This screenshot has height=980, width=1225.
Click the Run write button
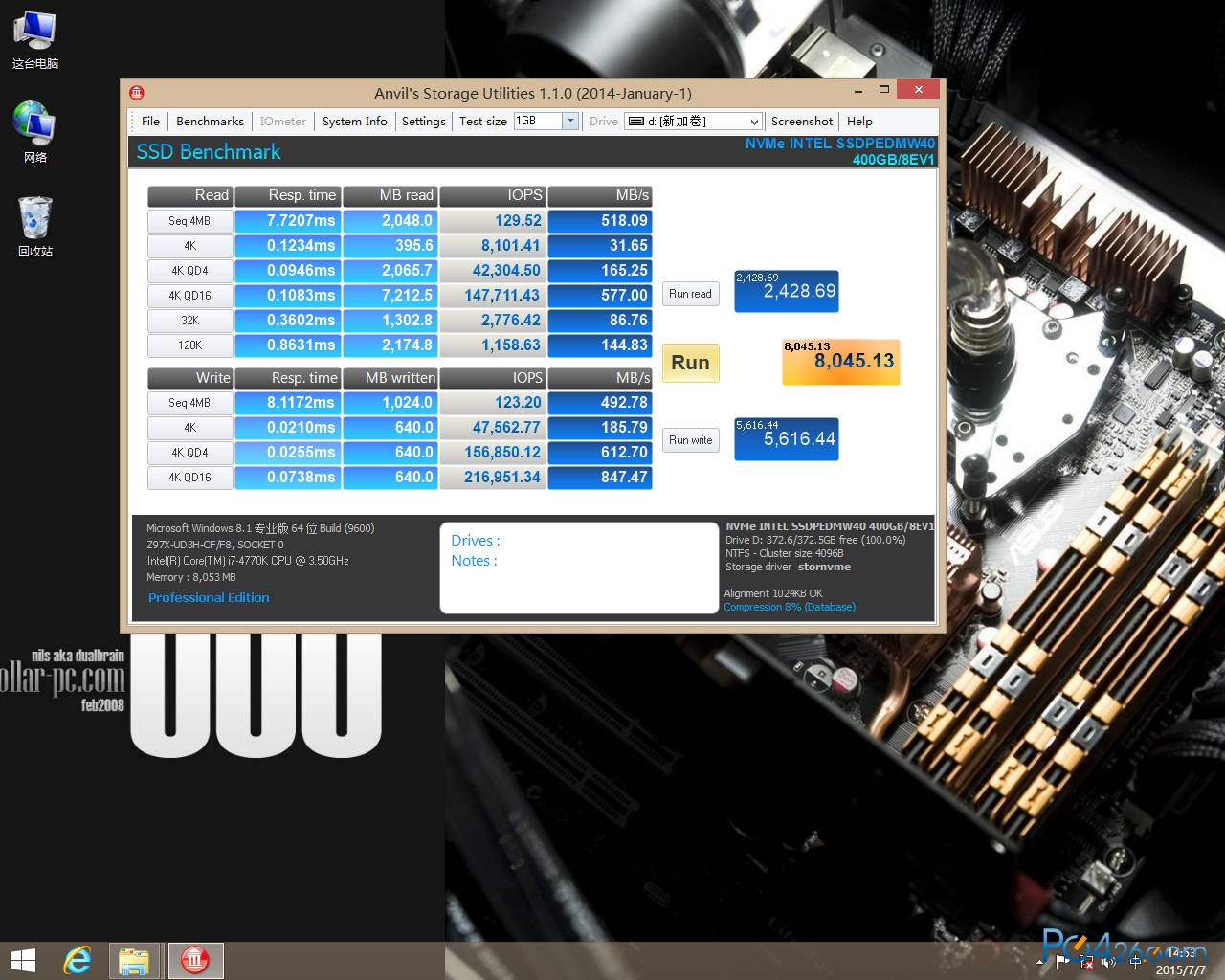[x=690, y=440]
